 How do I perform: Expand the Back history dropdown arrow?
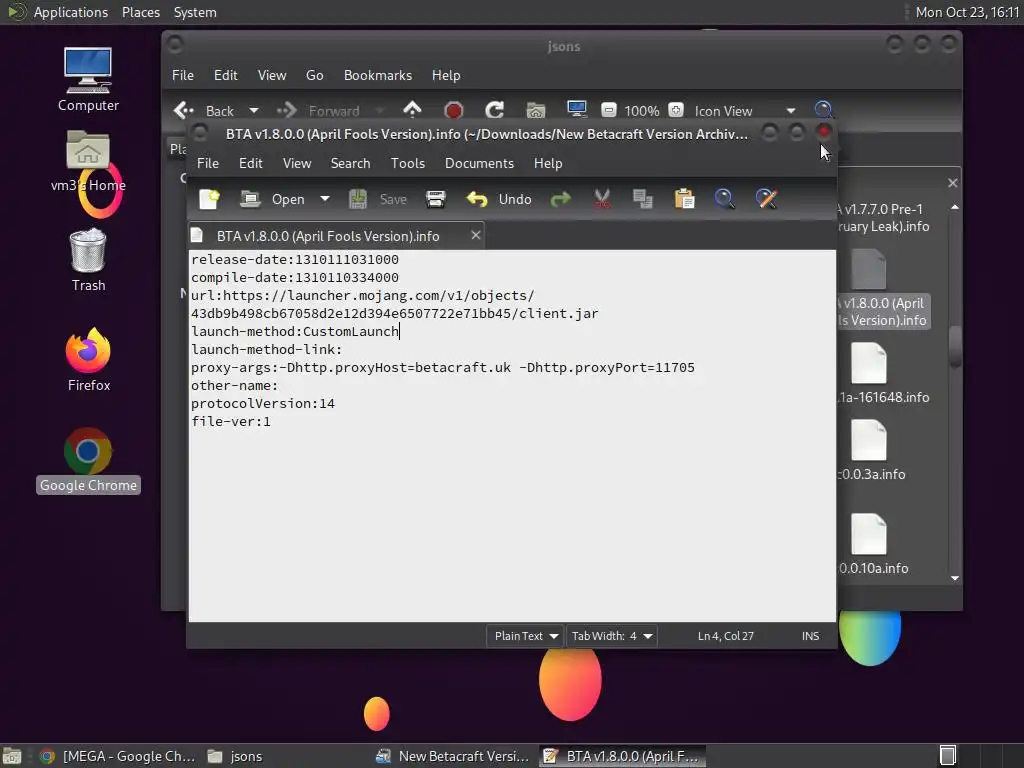(254, 110)
